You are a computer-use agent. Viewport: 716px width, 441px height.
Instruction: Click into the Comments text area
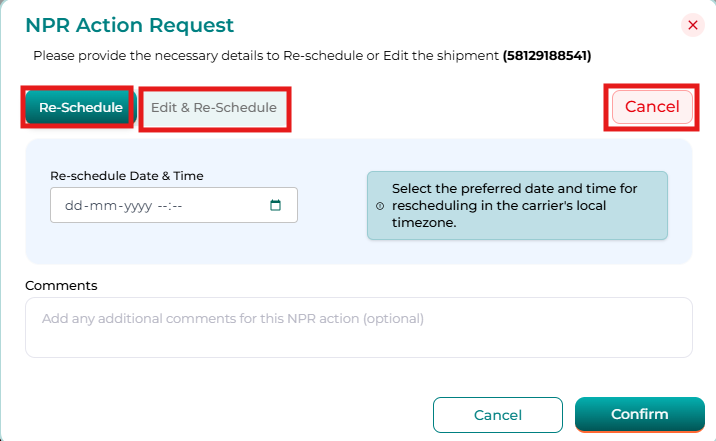click(358, 327)
